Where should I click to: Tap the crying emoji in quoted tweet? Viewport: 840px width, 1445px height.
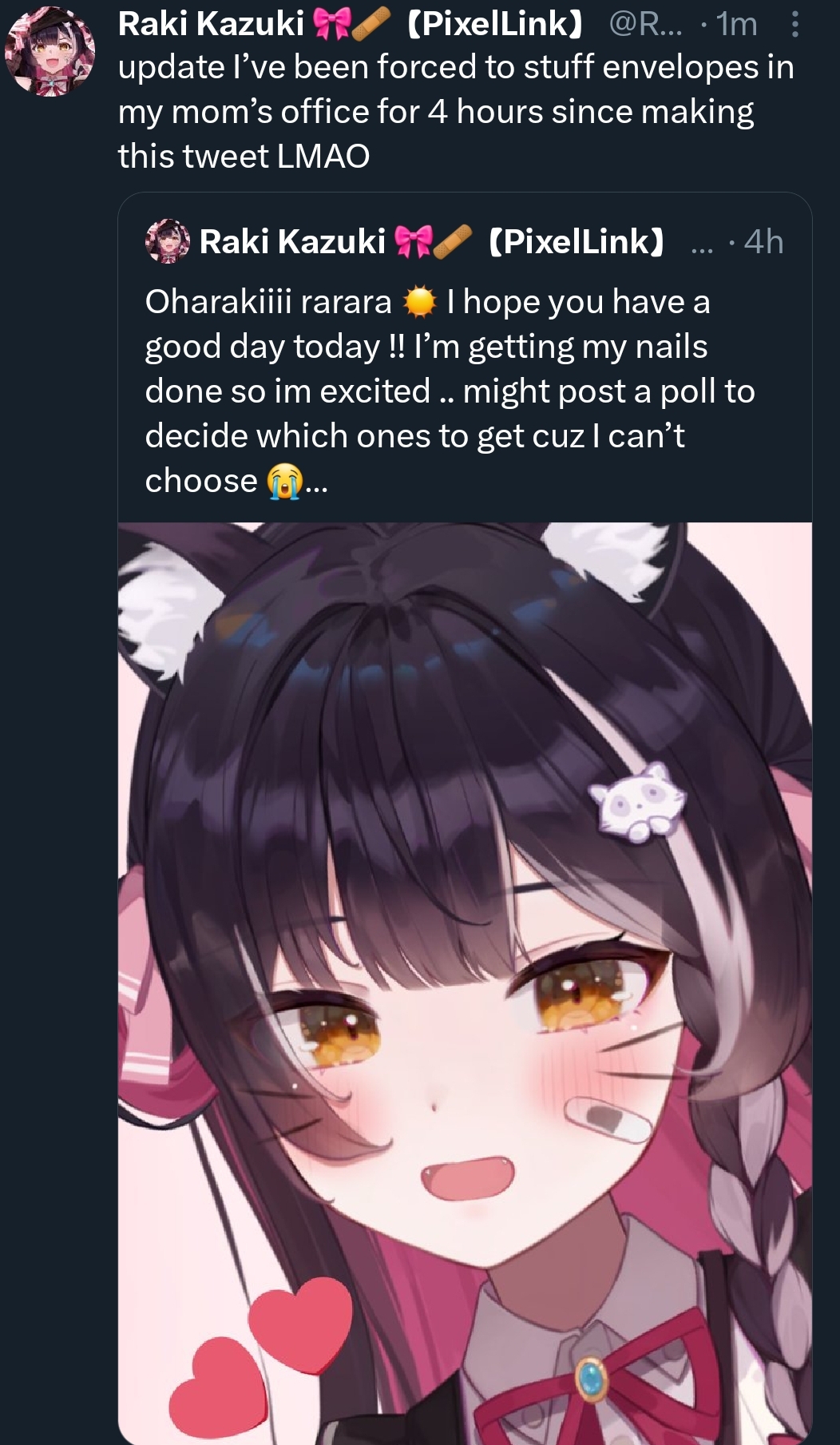point(283,482)
